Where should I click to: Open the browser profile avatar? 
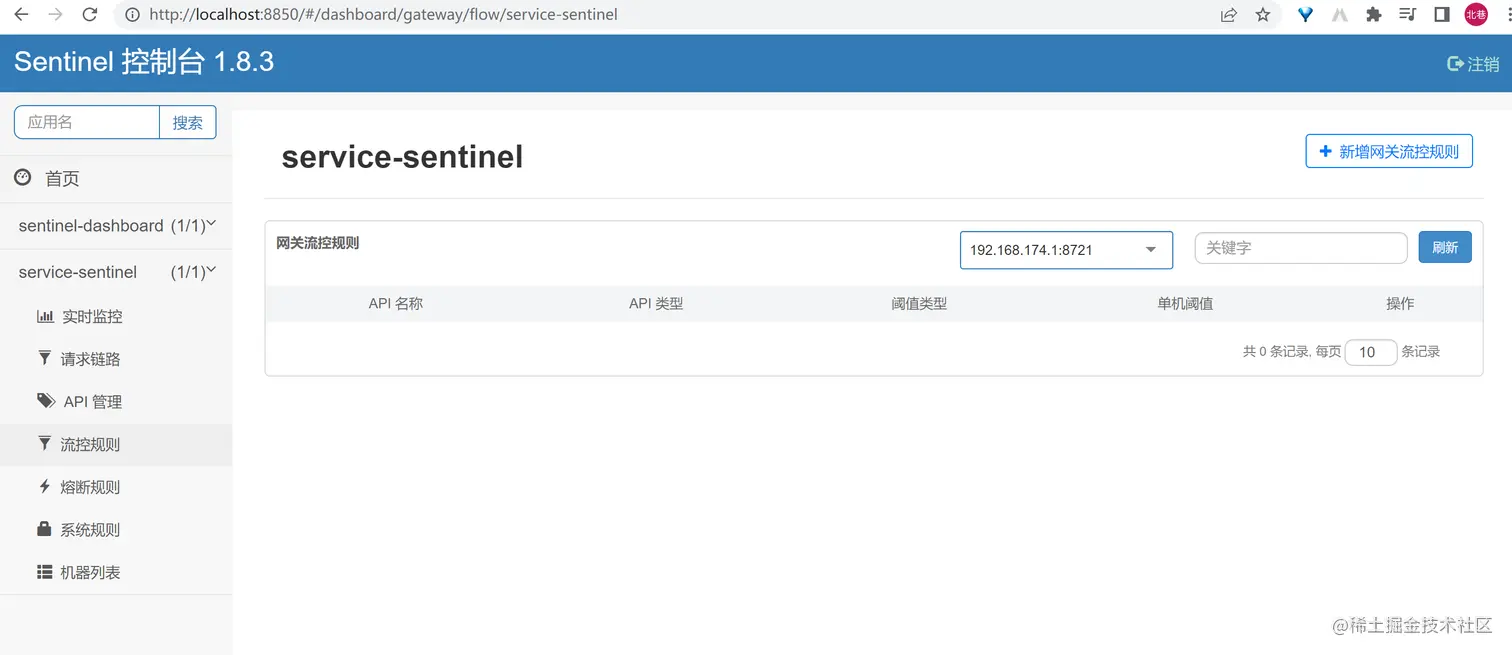click(1476, 15)
